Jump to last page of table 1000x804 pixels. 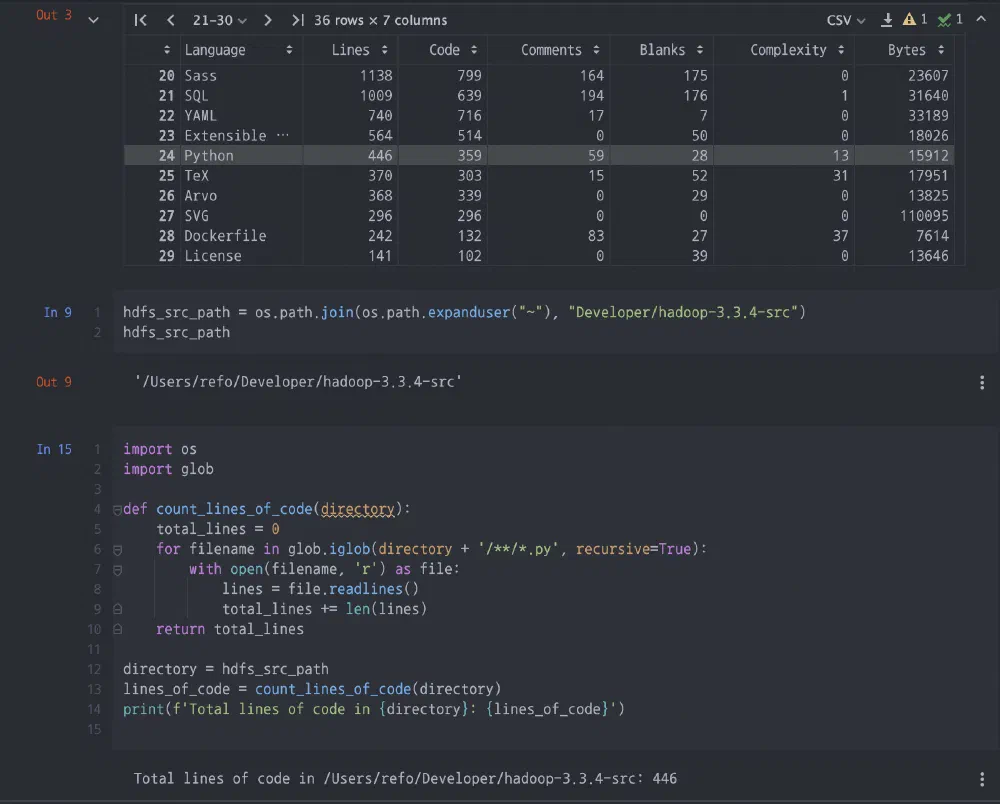click(297, 20)
